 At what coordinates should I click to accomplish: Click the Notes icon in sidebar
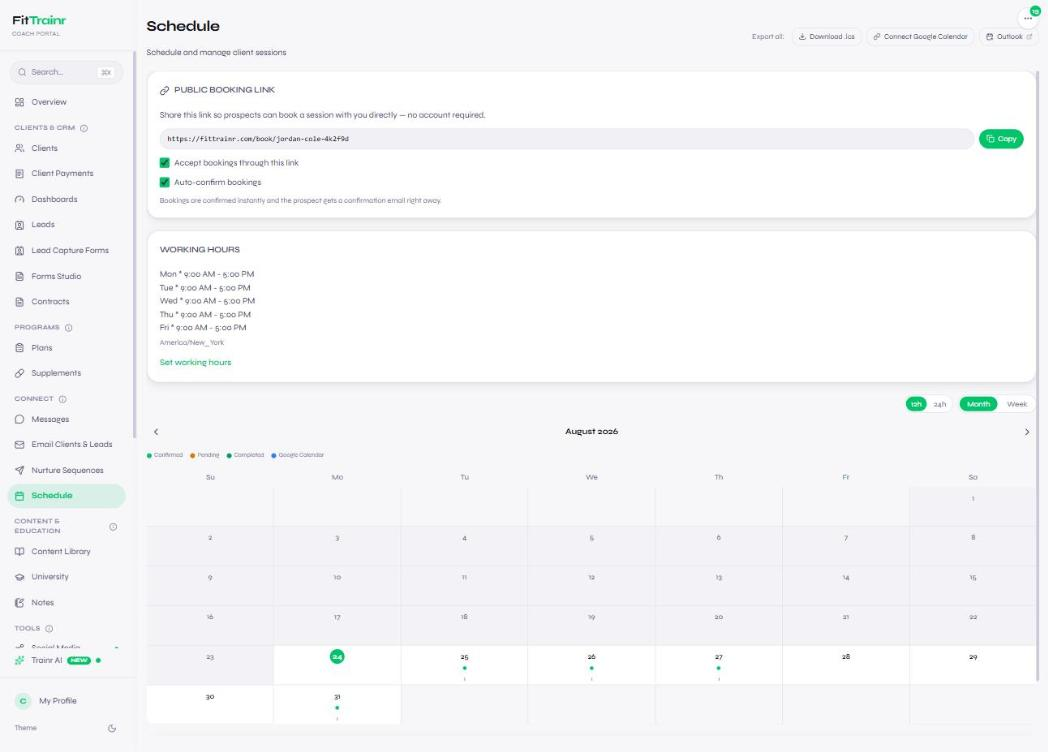click(19, 602)
